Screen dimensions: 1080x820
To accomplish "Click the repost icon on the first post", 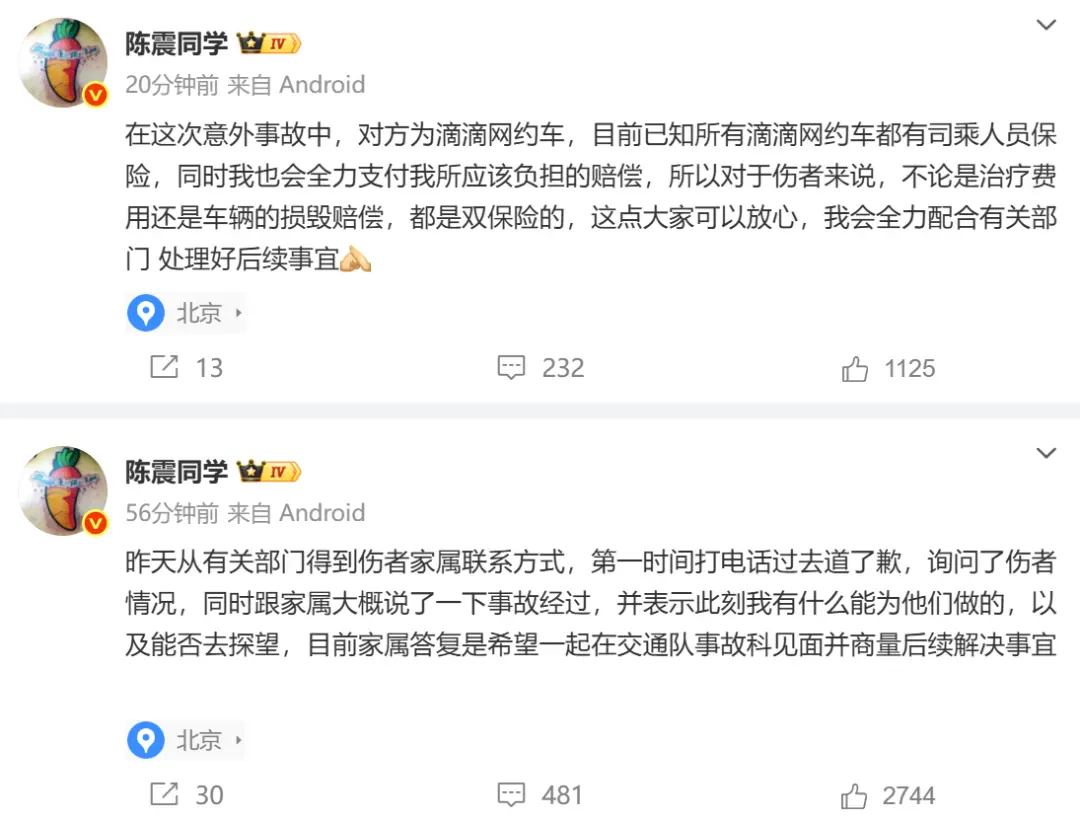I will point(163,368).
